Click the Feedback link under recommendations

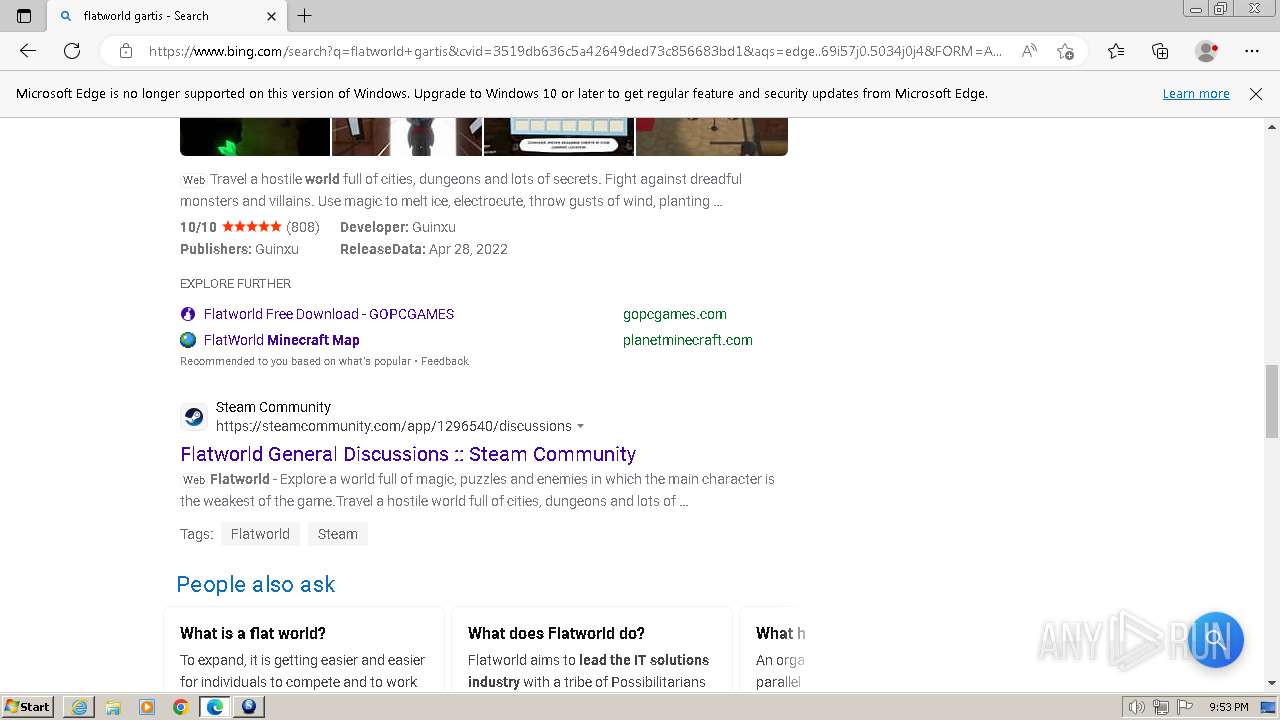pos(445,361)
